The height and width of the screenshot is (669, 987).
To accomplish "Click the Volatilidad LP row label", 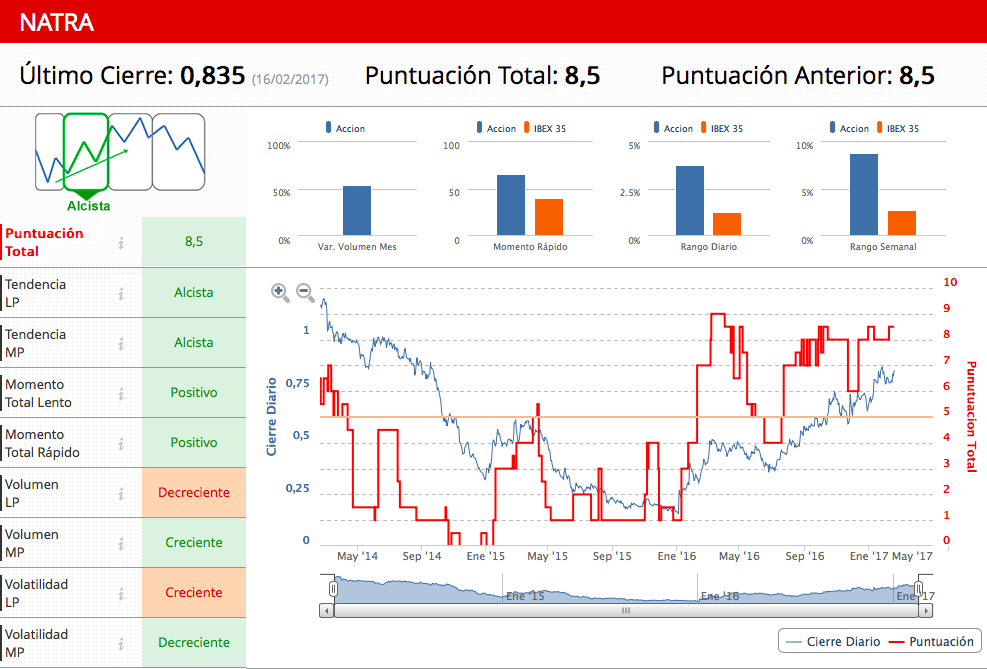I will pyautogui.click(x=36, y=593).
